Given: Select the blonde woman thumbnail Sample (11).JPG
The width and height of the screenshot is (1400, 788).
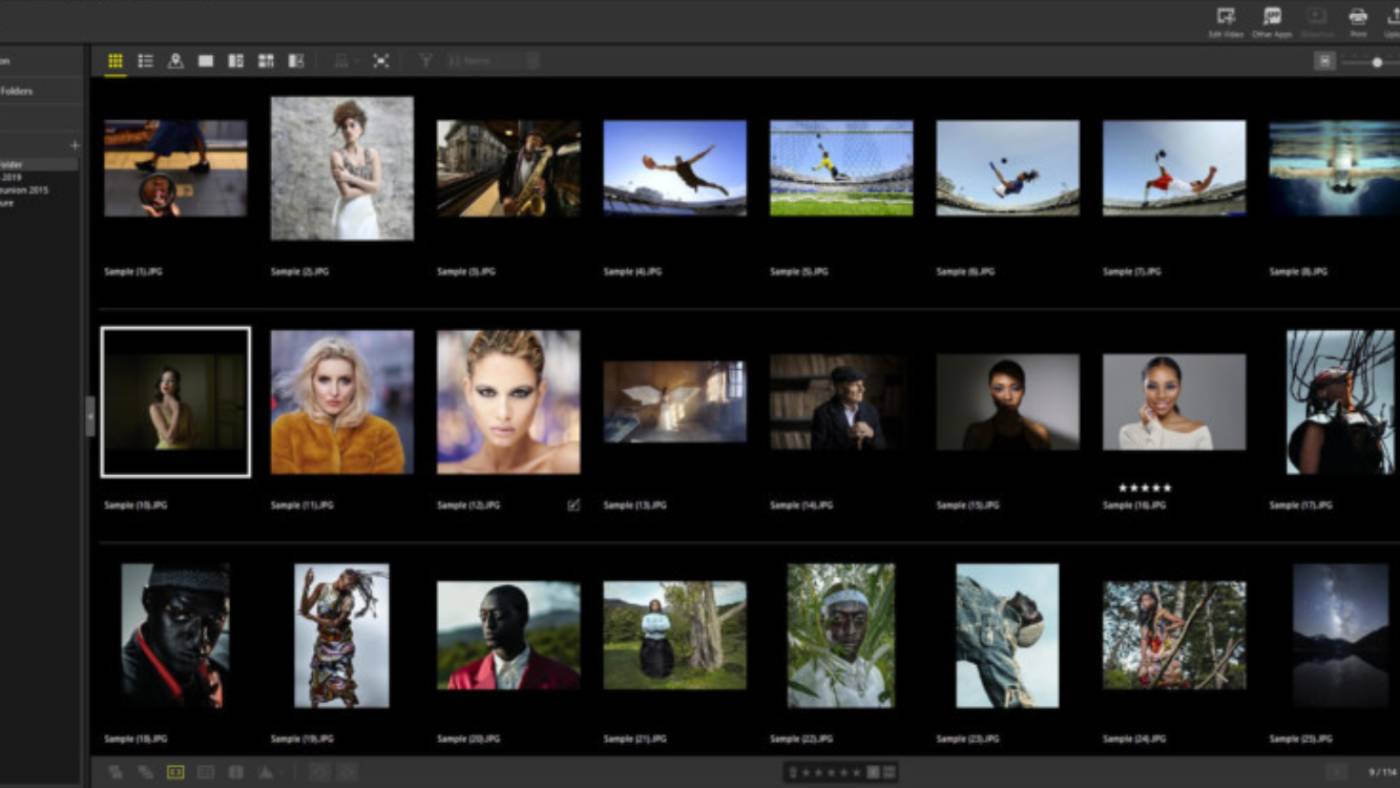Looking at the screenshot, I should [x=342, y=402].
